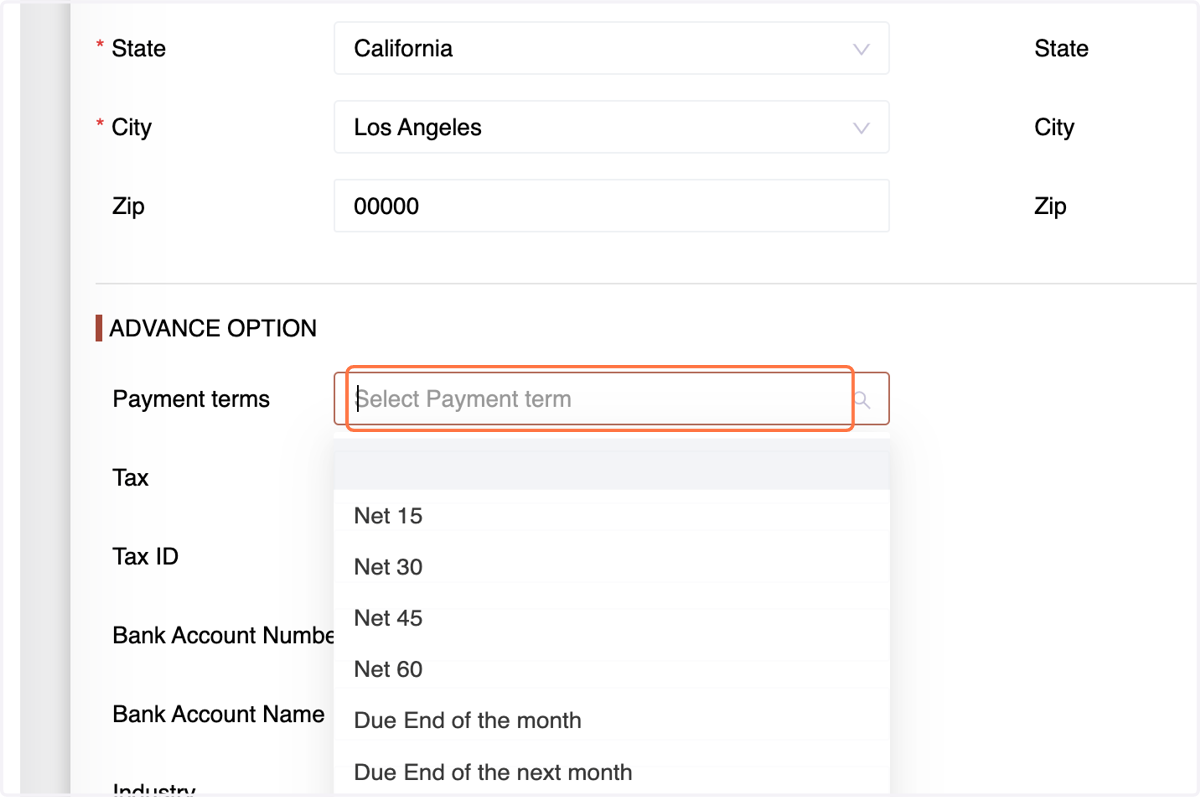Click the State dropdown chevron arrow

(x=860, y=49)
